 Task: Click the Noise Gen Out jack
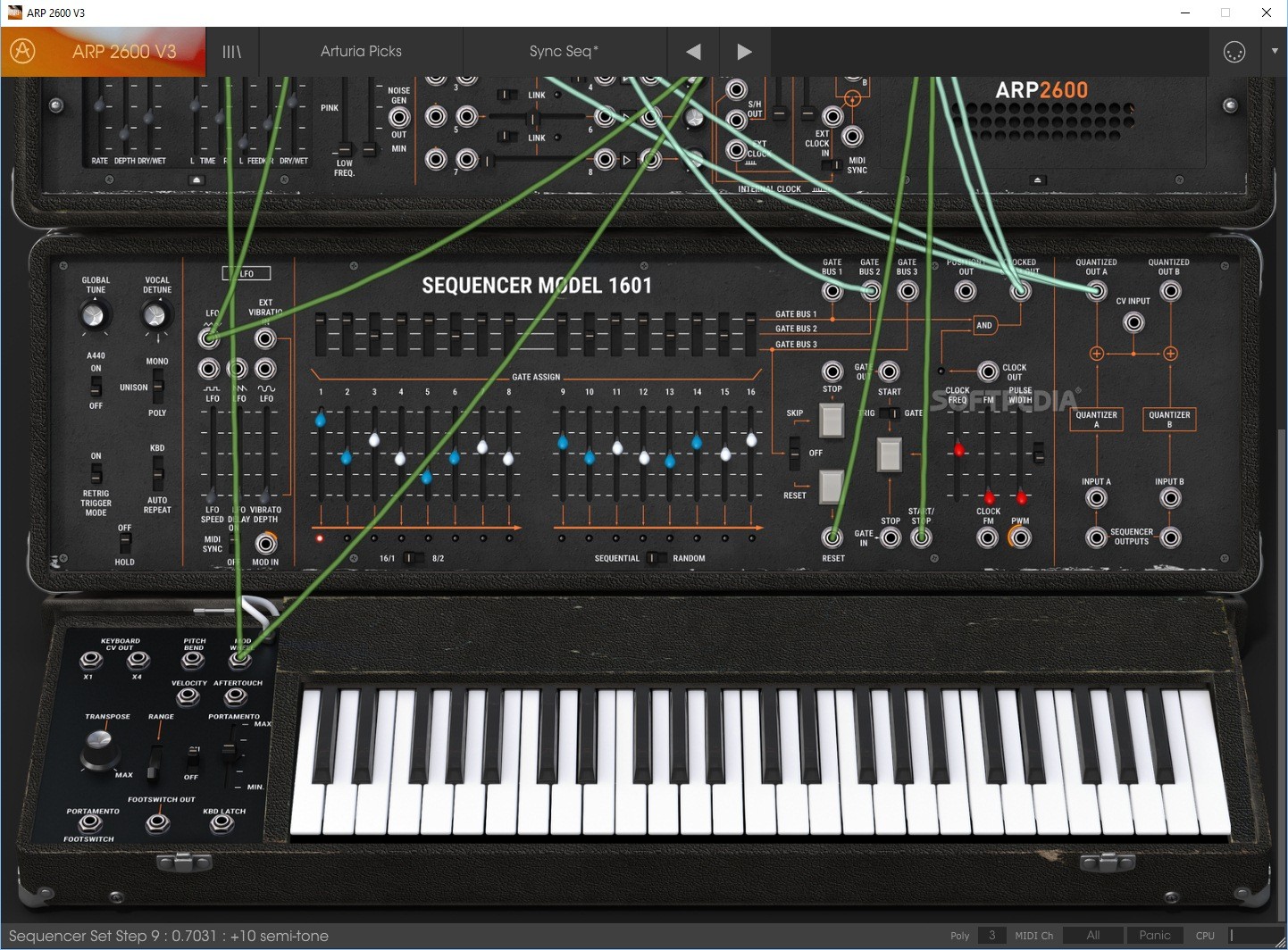(x=399, y=117)
